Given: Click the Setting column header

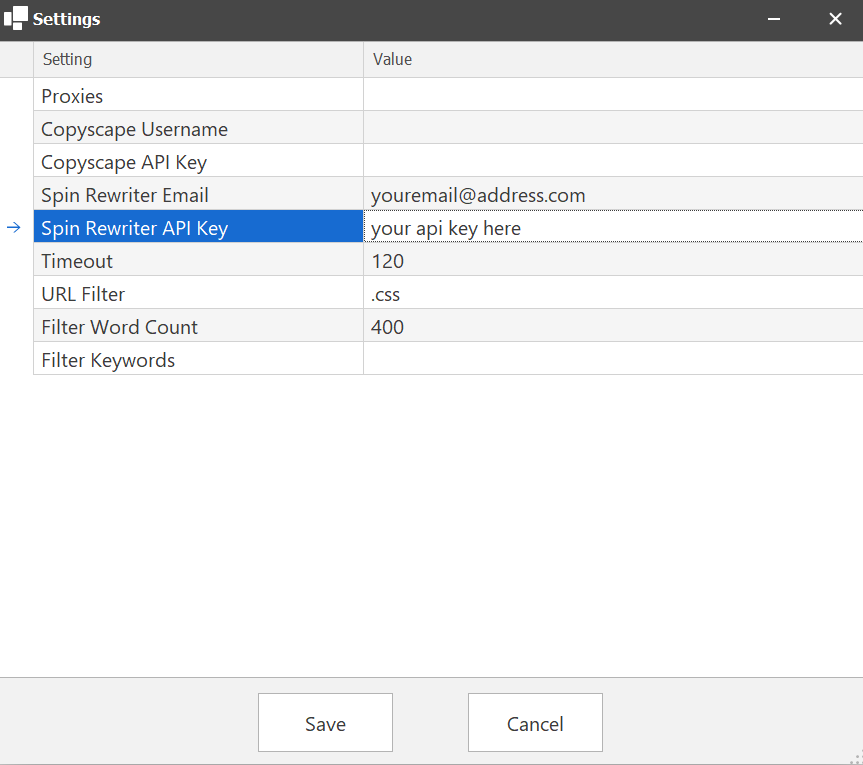Looking at the screenshot, I should (x=198, y=59).
